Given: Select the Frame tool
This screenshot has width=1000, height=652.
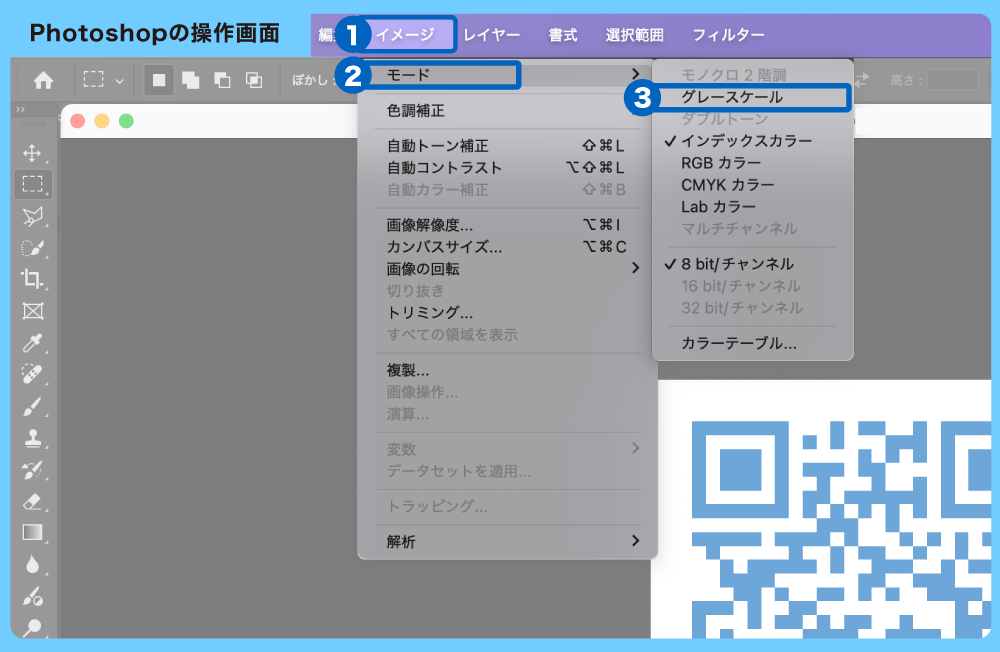Looking at the screenshot, I should [x=33, y=311].
